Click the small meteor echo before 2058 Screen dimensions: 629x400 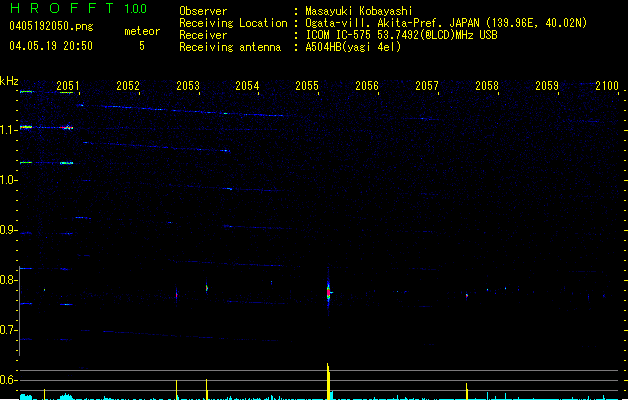(x=467, y=296)
